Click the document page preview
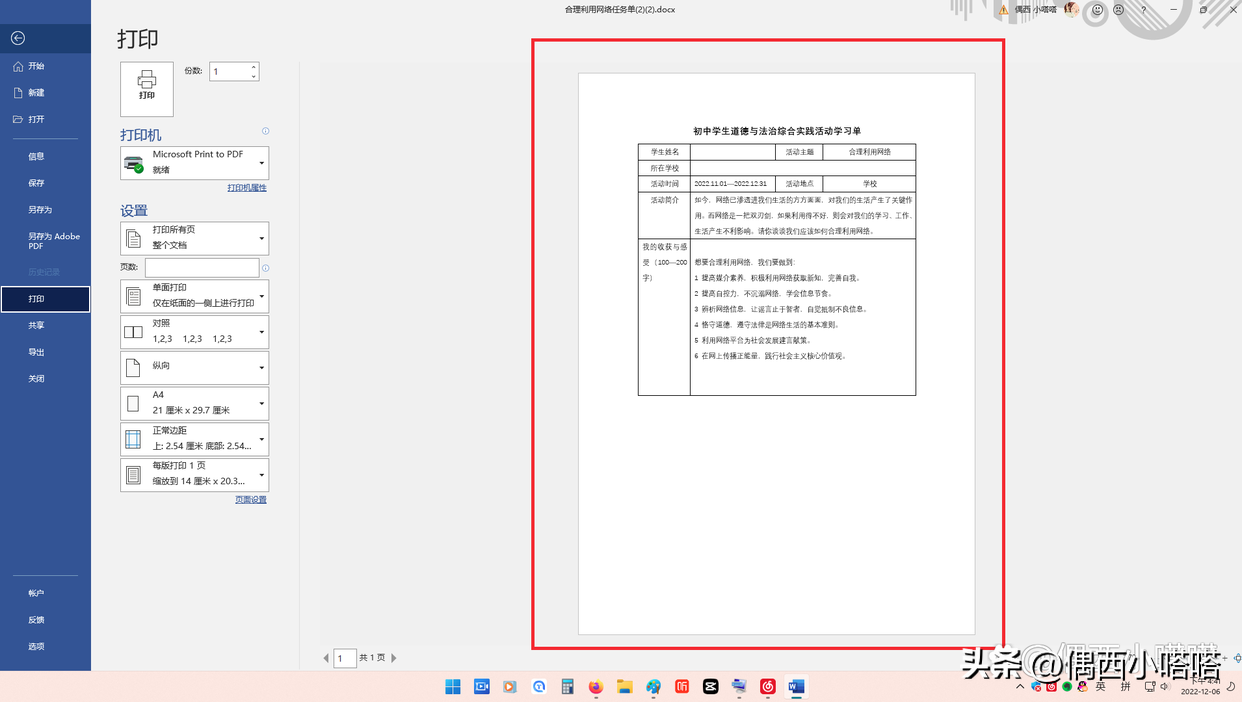Screen dimensions: 1242x702 click(776, 353)
